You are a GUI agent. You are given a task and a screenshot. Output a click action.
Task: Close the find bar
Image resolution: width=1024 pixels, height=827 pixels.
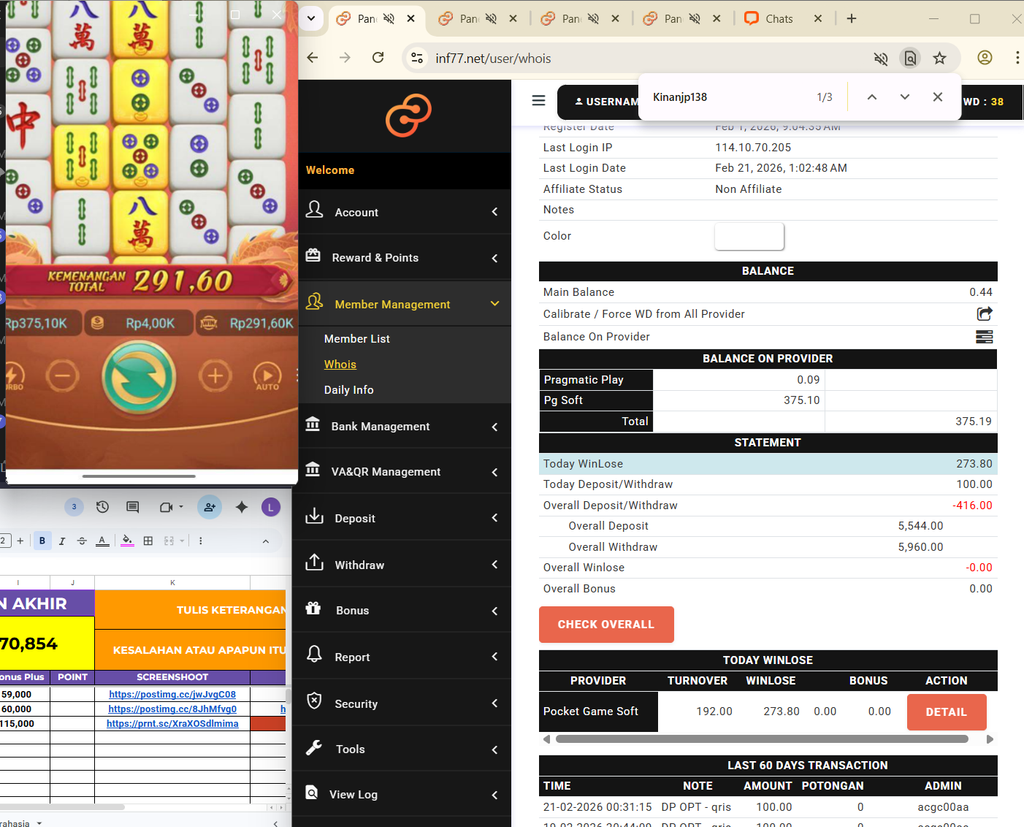[x=937, y=97]
